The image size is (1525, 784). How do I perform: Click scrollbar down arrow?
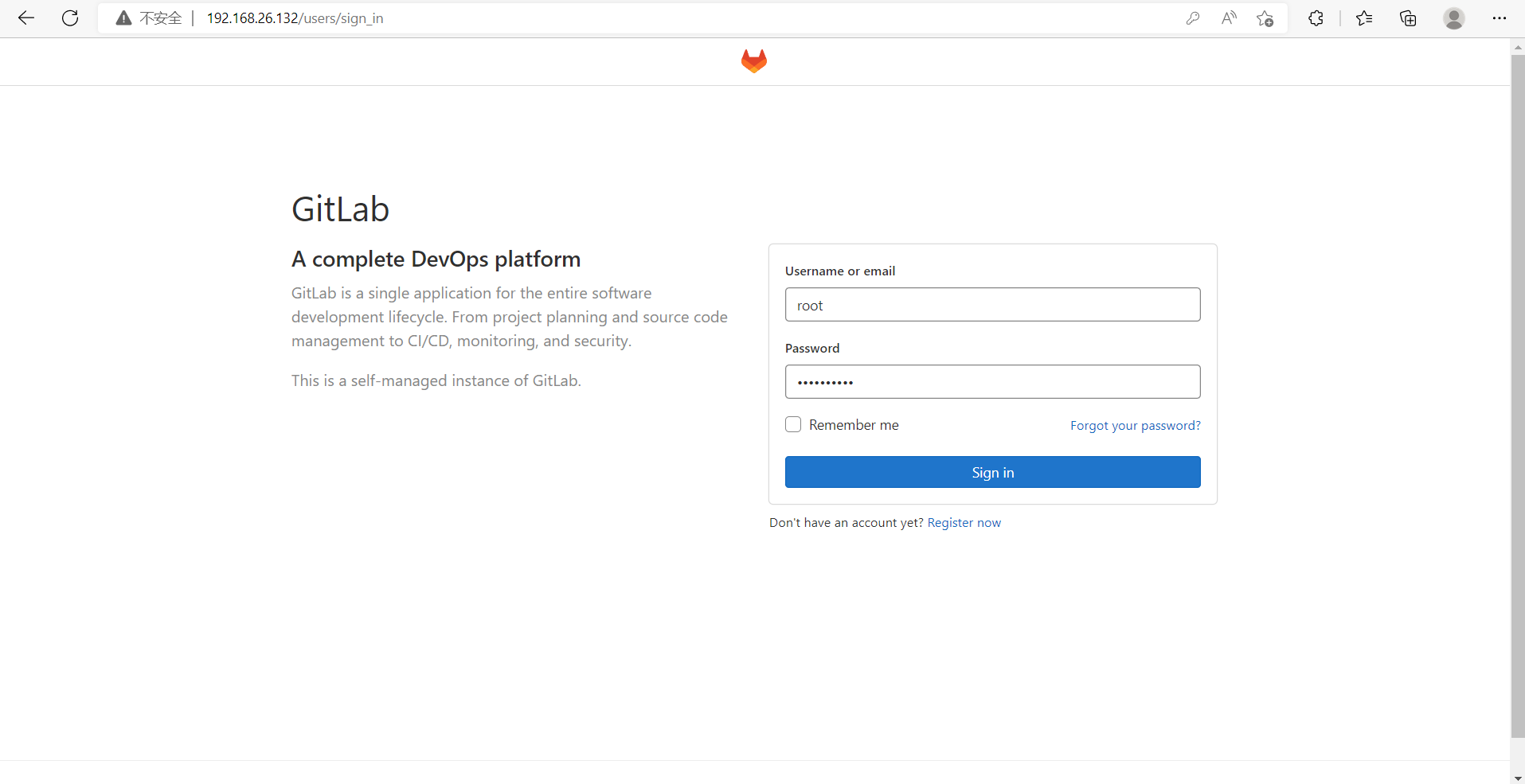click(x=1518, y=778)
